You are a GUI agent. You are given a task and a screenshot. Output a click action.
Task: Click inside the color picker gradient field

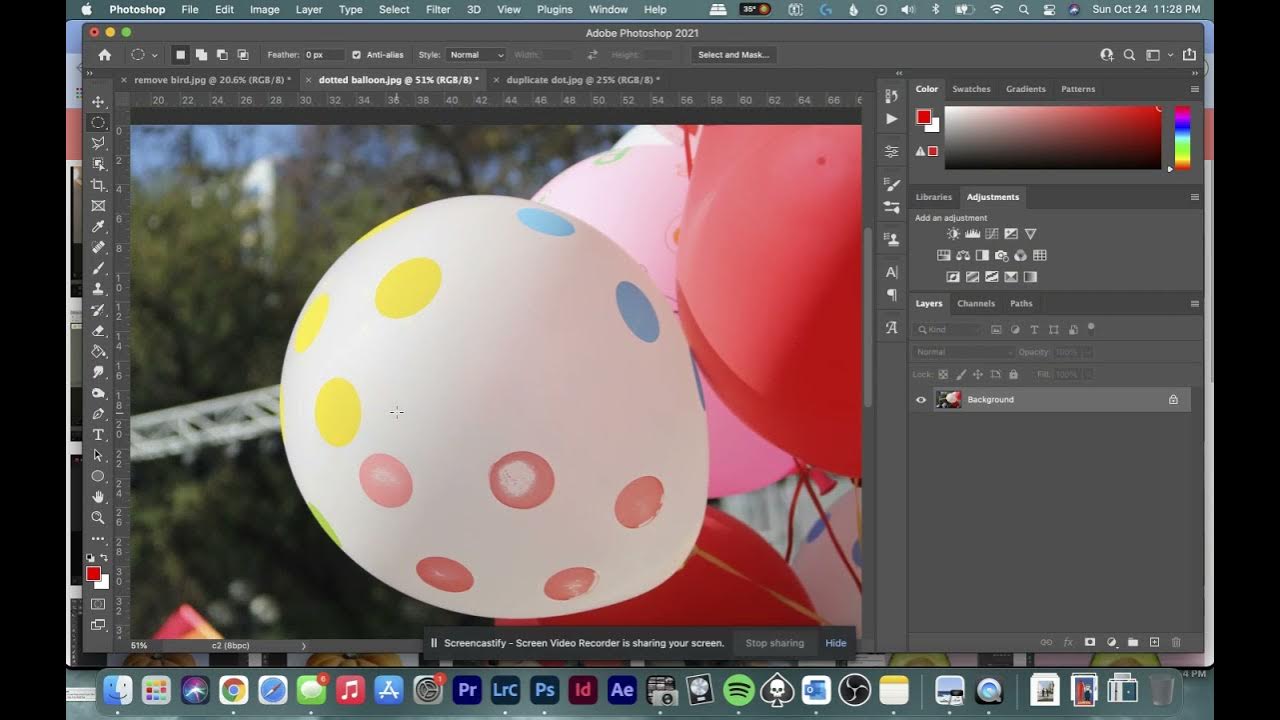(1053, 138)
